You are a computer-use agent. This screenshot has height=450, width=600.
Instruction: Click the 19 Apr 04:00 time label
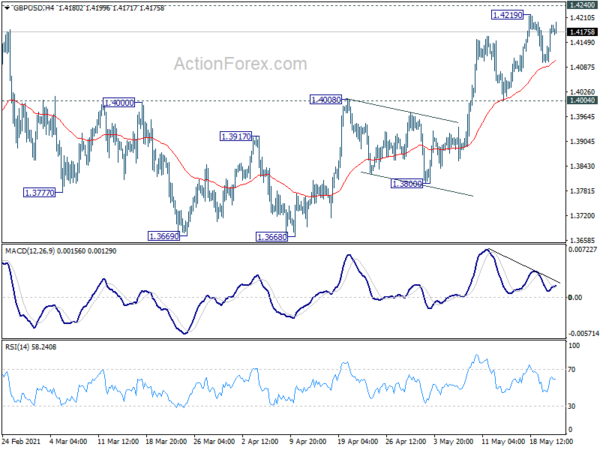358,441
